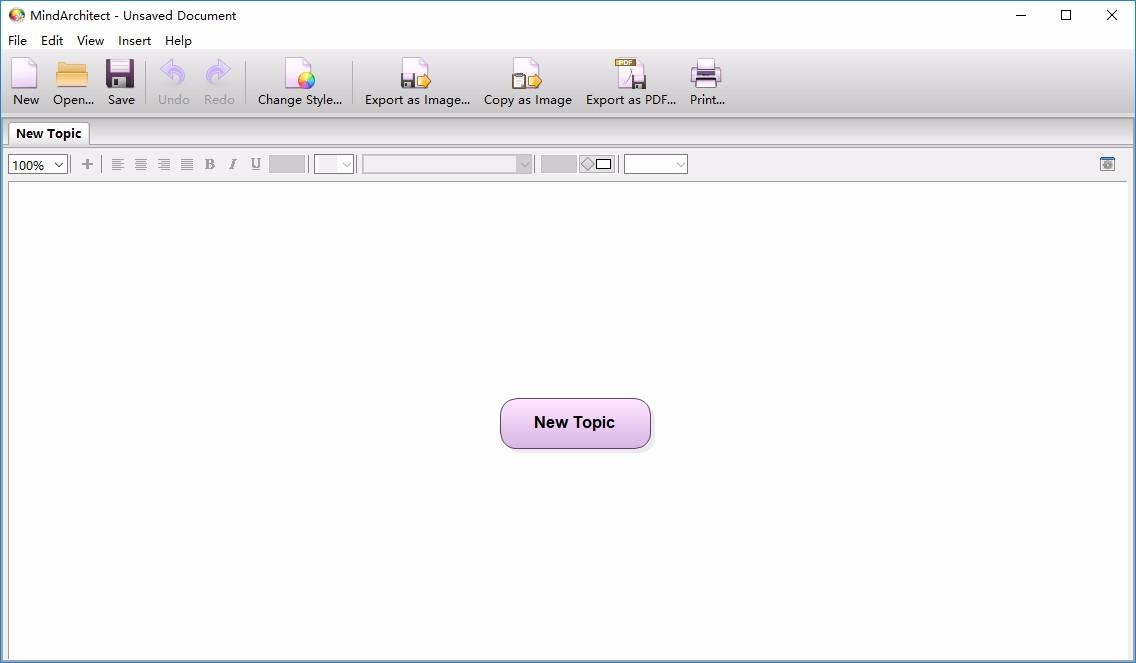Open the Change Style... dialog
The width and height of the screenshot is (1136, 663).
coord(299,83)
